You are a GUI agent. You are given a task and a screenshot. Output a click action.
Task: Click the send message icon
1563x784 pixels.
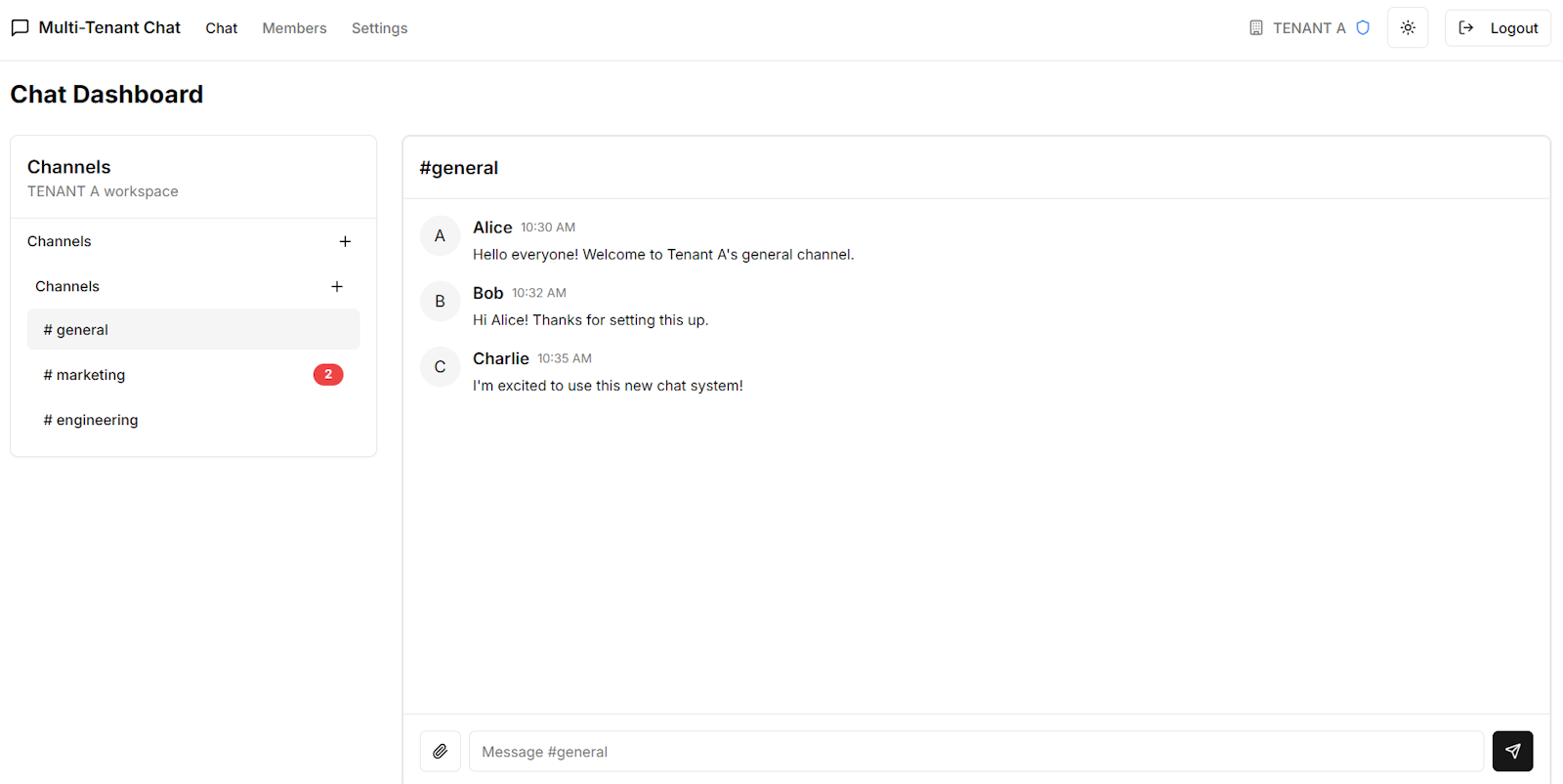tap(1512, 751)
